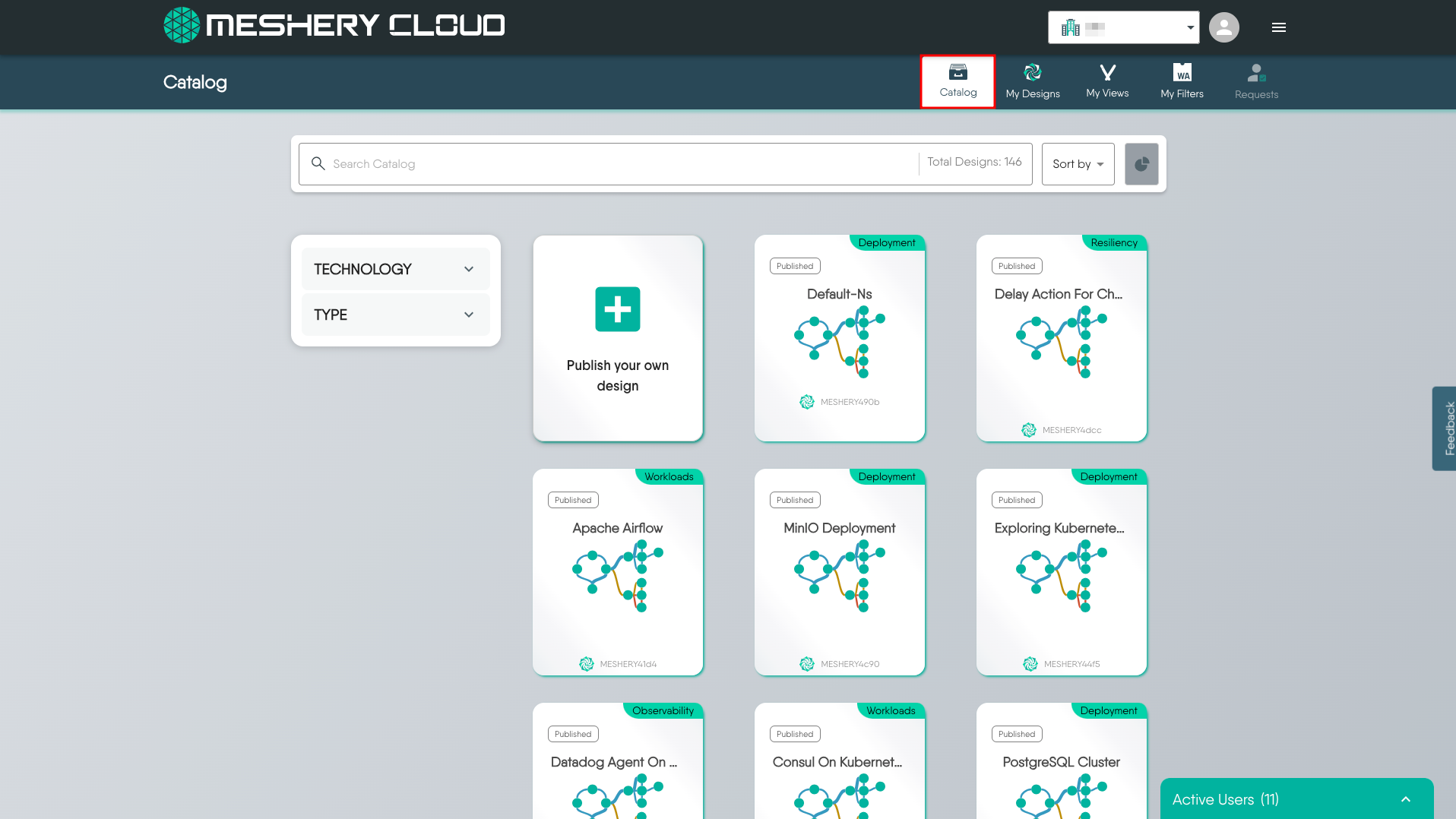Click the Meshery avatar on MinIO Deployment card
Viewport: 1456px width, 819px height.
pos(807,663)
